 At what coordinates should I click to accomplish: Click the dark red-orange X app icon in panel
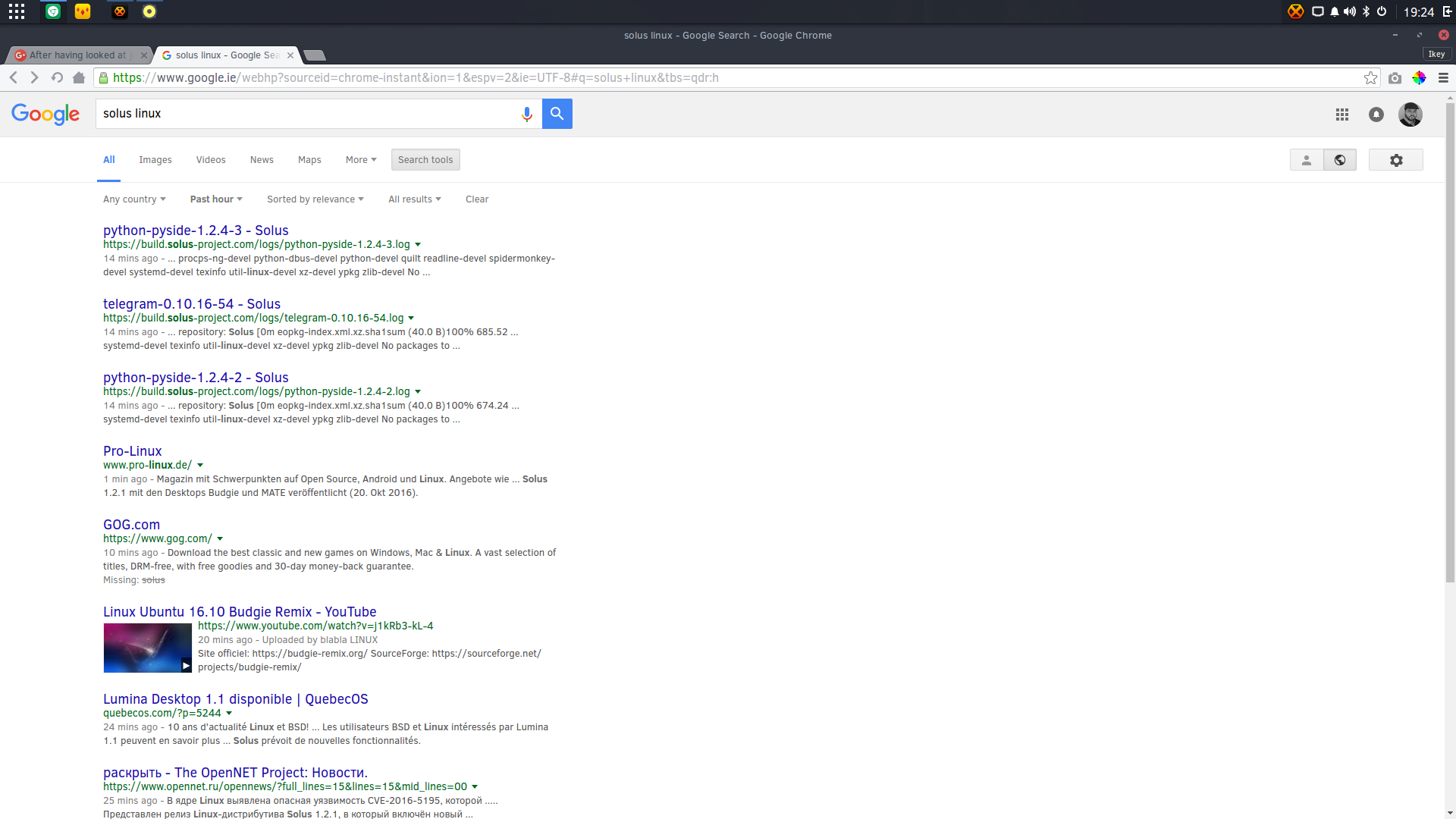[120, 11]
